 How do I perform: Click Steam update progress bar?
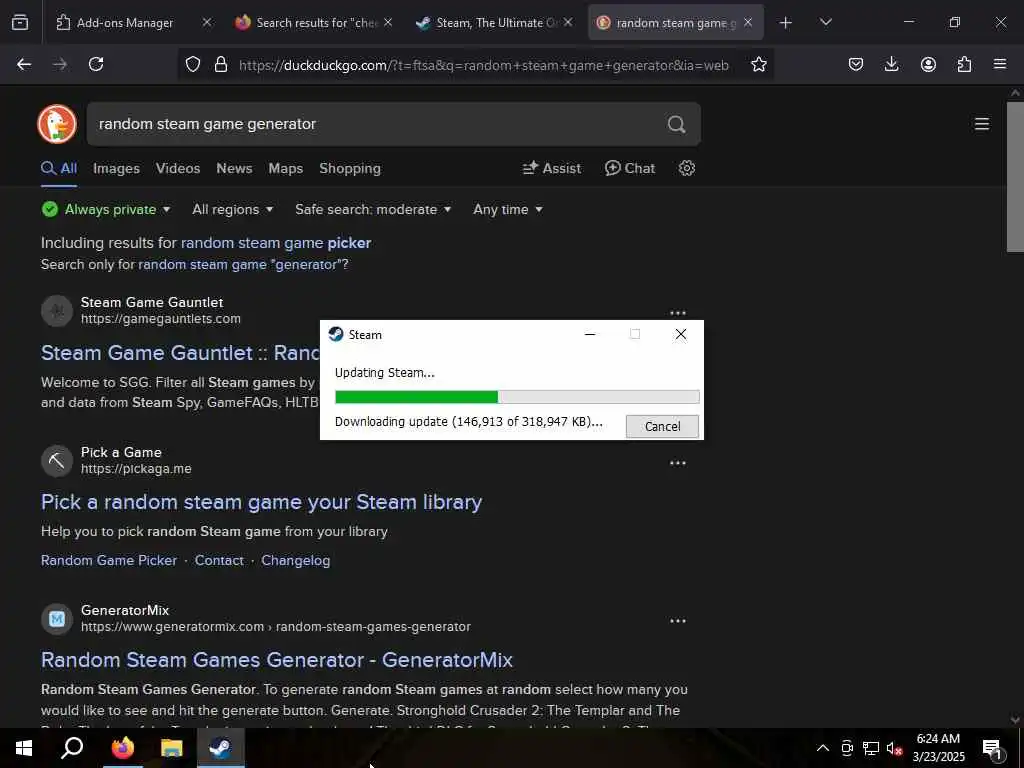point(517,396)
